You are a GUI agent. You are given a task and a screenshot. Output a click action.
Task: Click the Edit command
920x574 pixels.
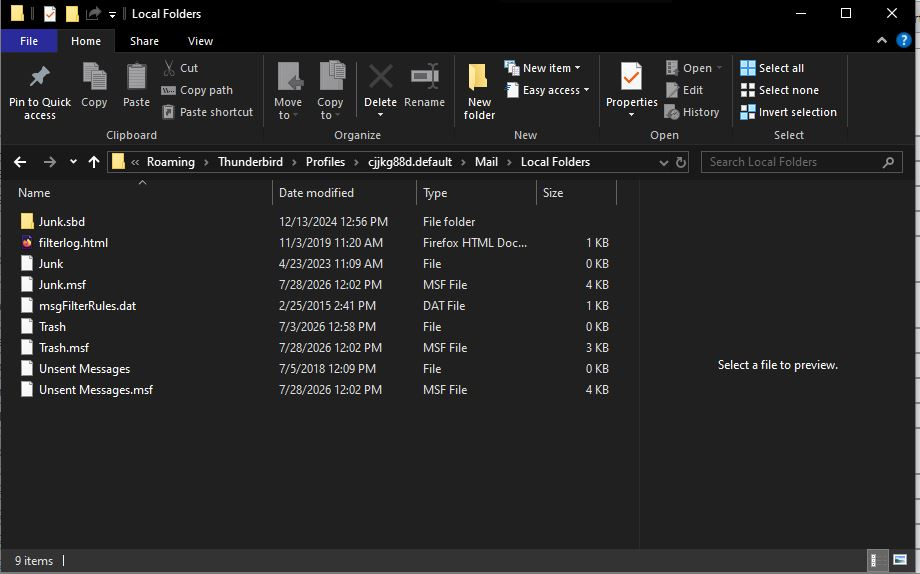684,90
